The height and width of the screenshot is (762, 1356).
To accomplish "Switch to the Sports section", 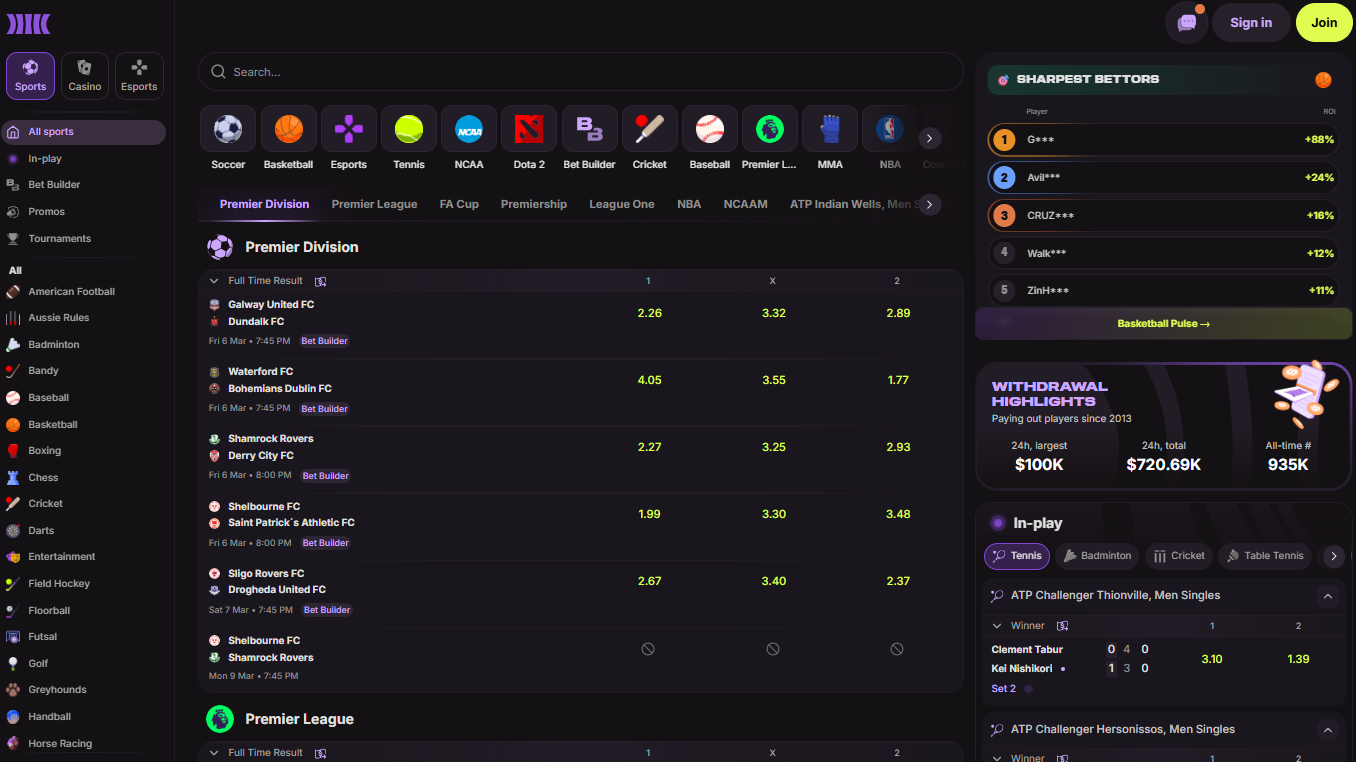I will [30, 76].
